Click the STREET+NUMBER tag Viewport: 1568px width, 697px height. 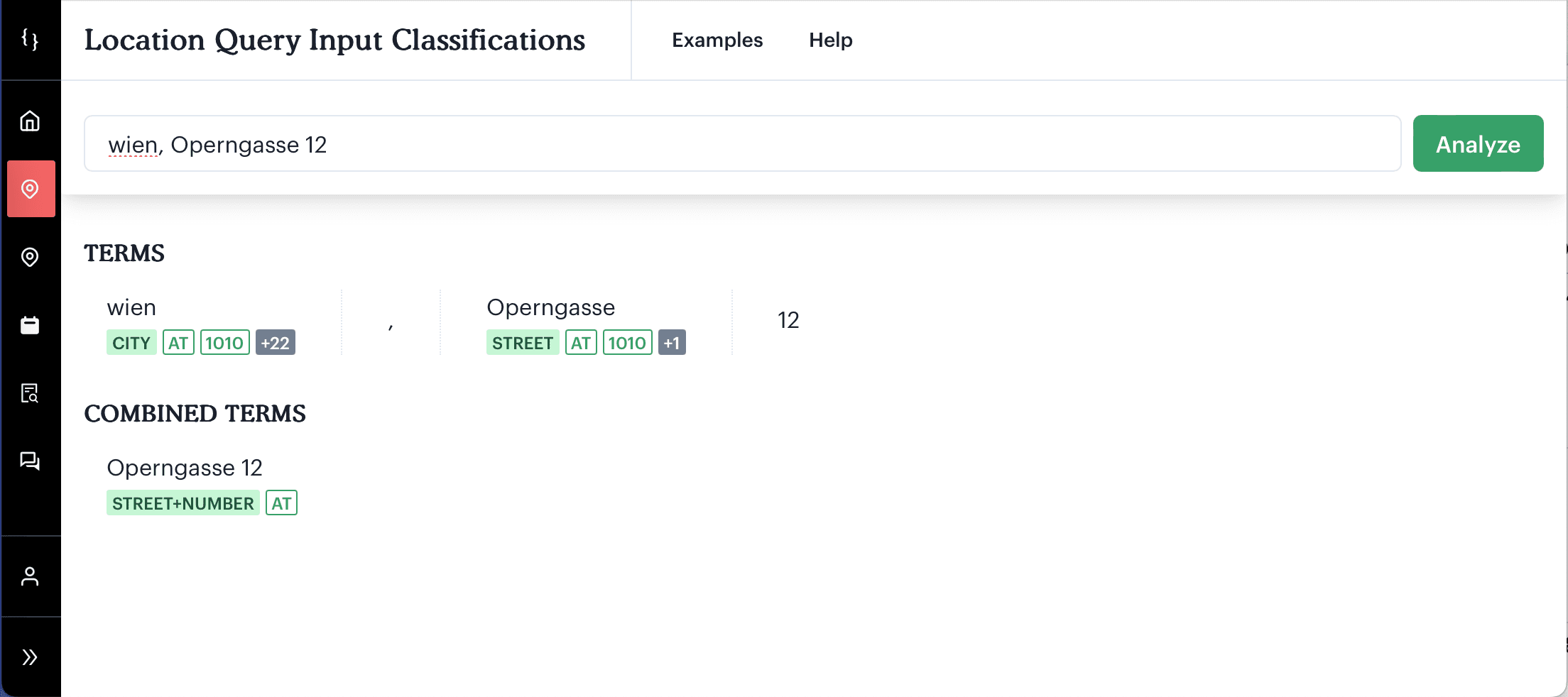(183, 503)
